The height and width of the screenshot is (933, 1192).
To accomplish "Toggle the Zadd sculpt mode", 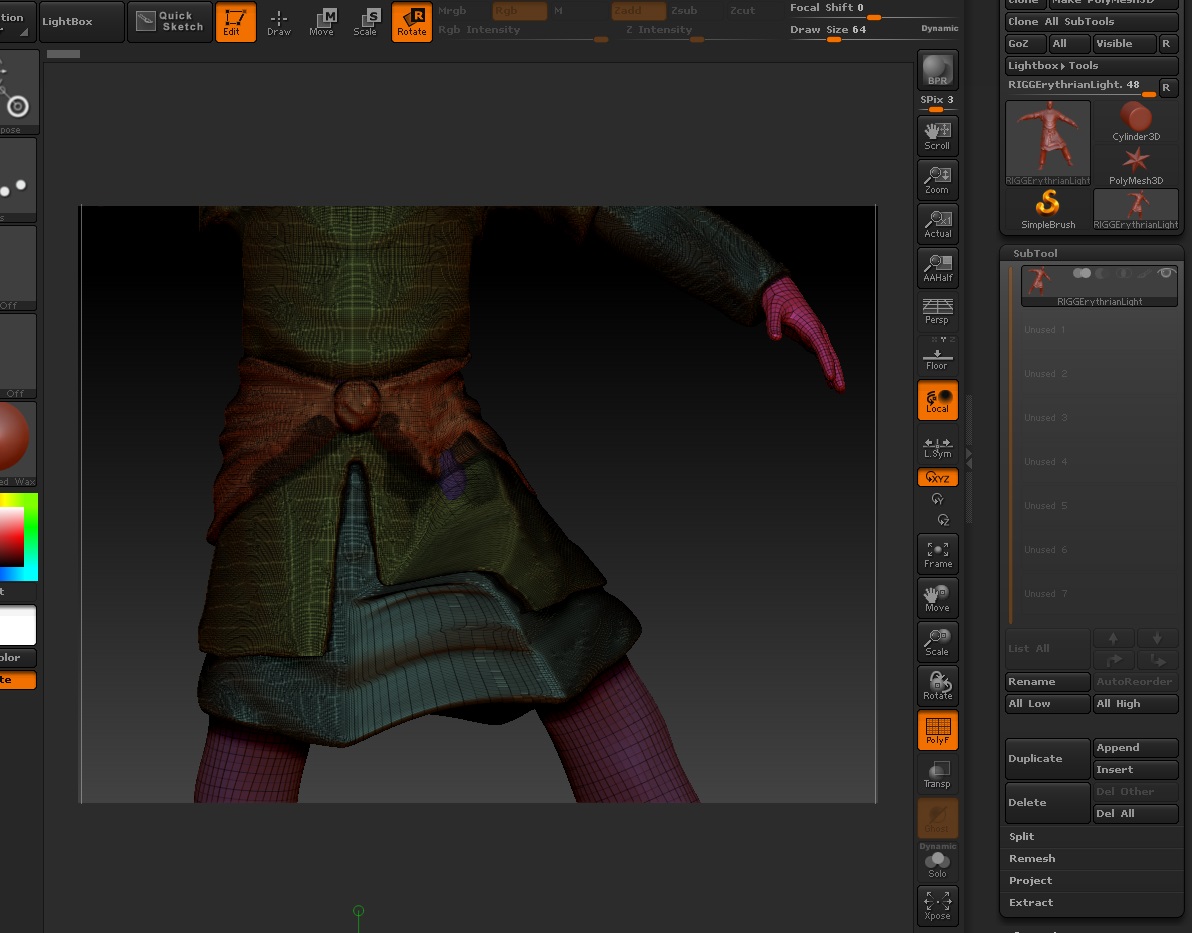I will tap(639, 11).
